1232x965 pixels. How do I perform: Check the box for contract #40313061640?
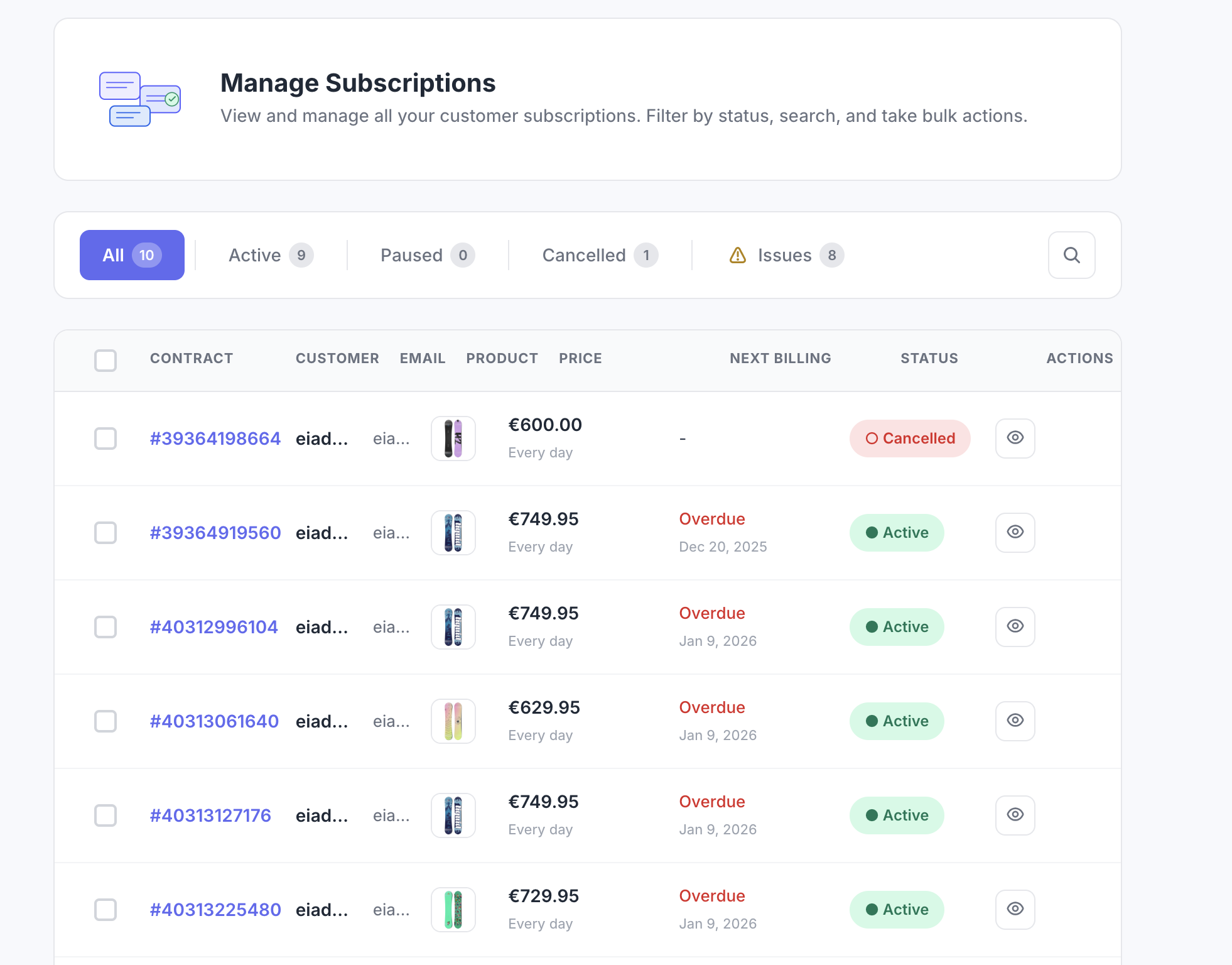105,721
